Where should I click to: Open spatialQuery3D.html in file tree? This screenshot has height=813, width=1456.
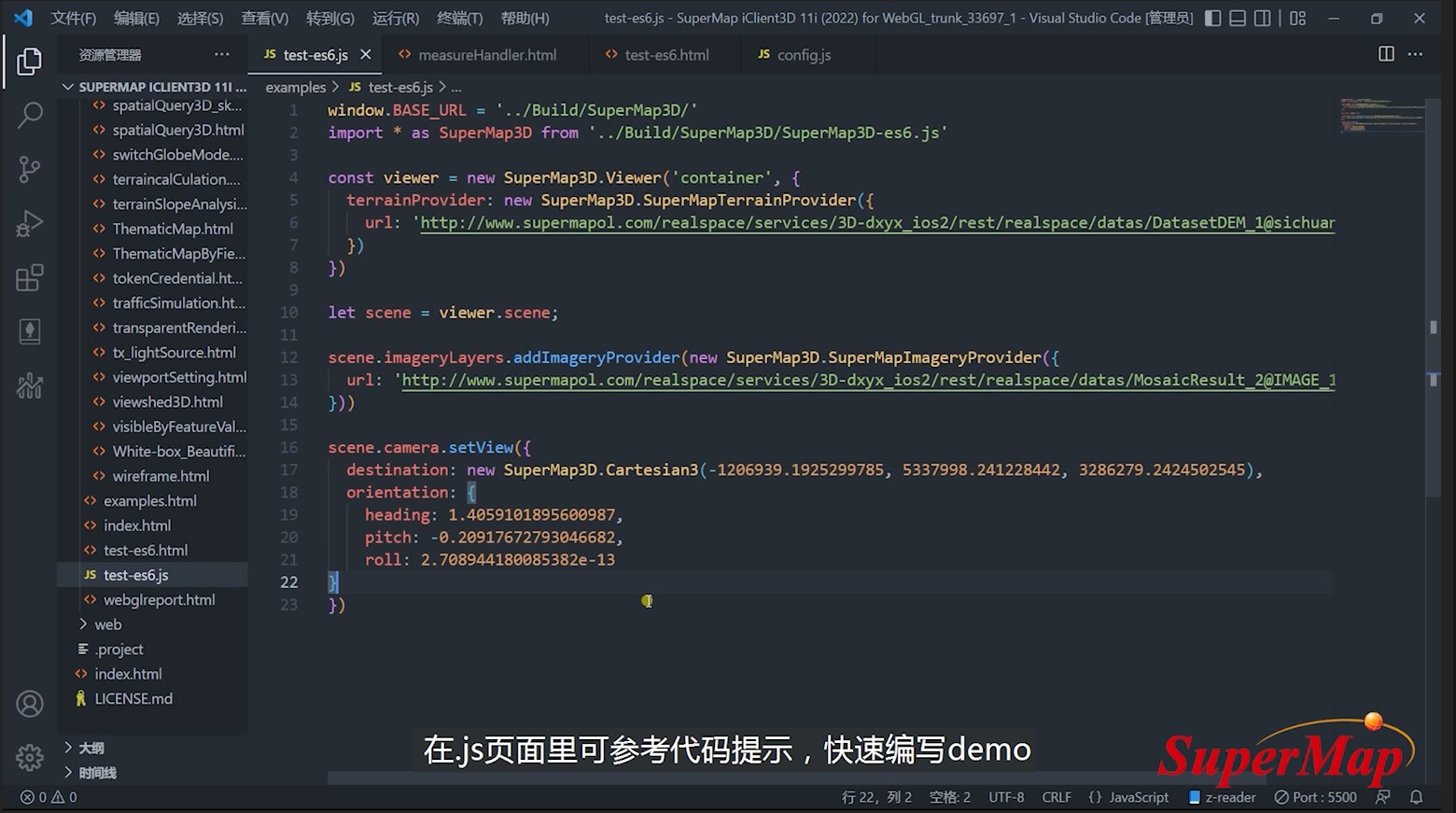point(154,130)
